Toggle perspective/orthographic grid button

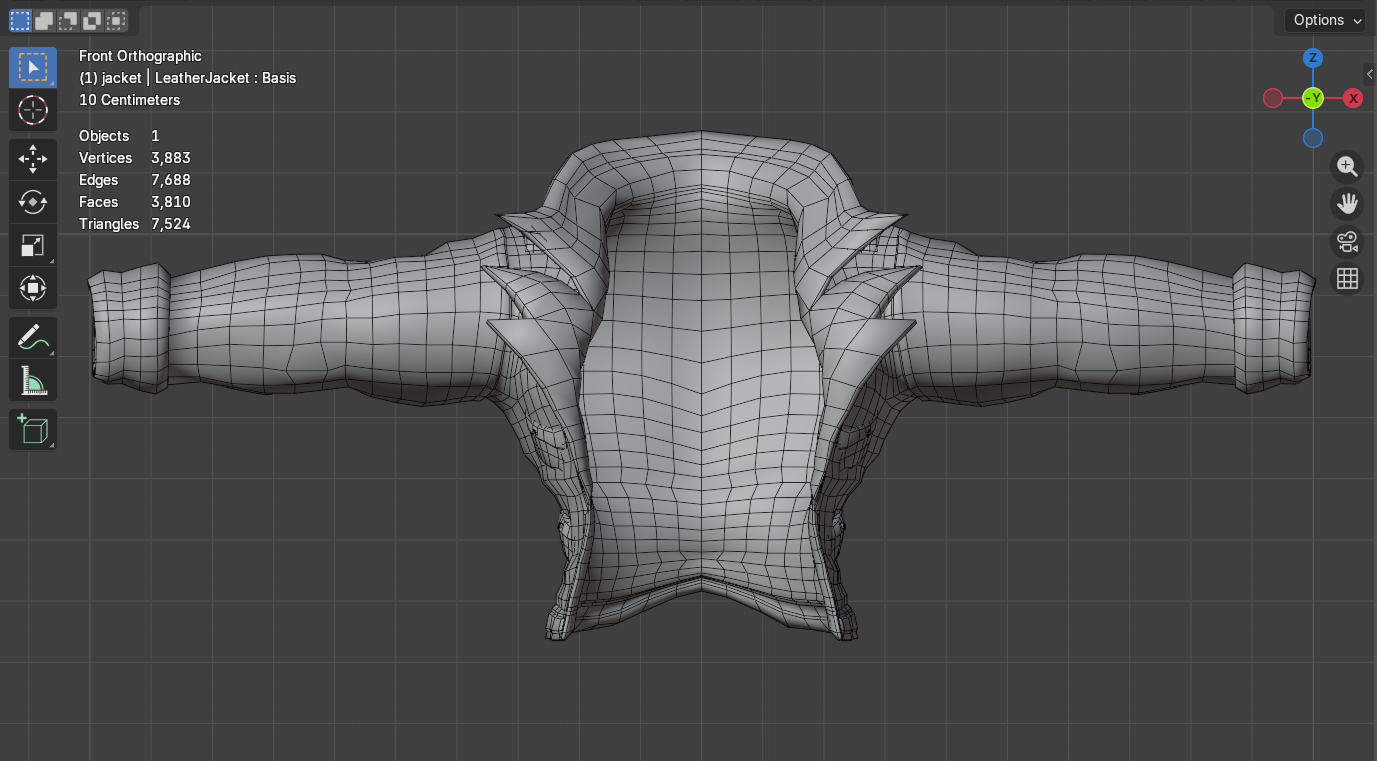coord(1347,279)
